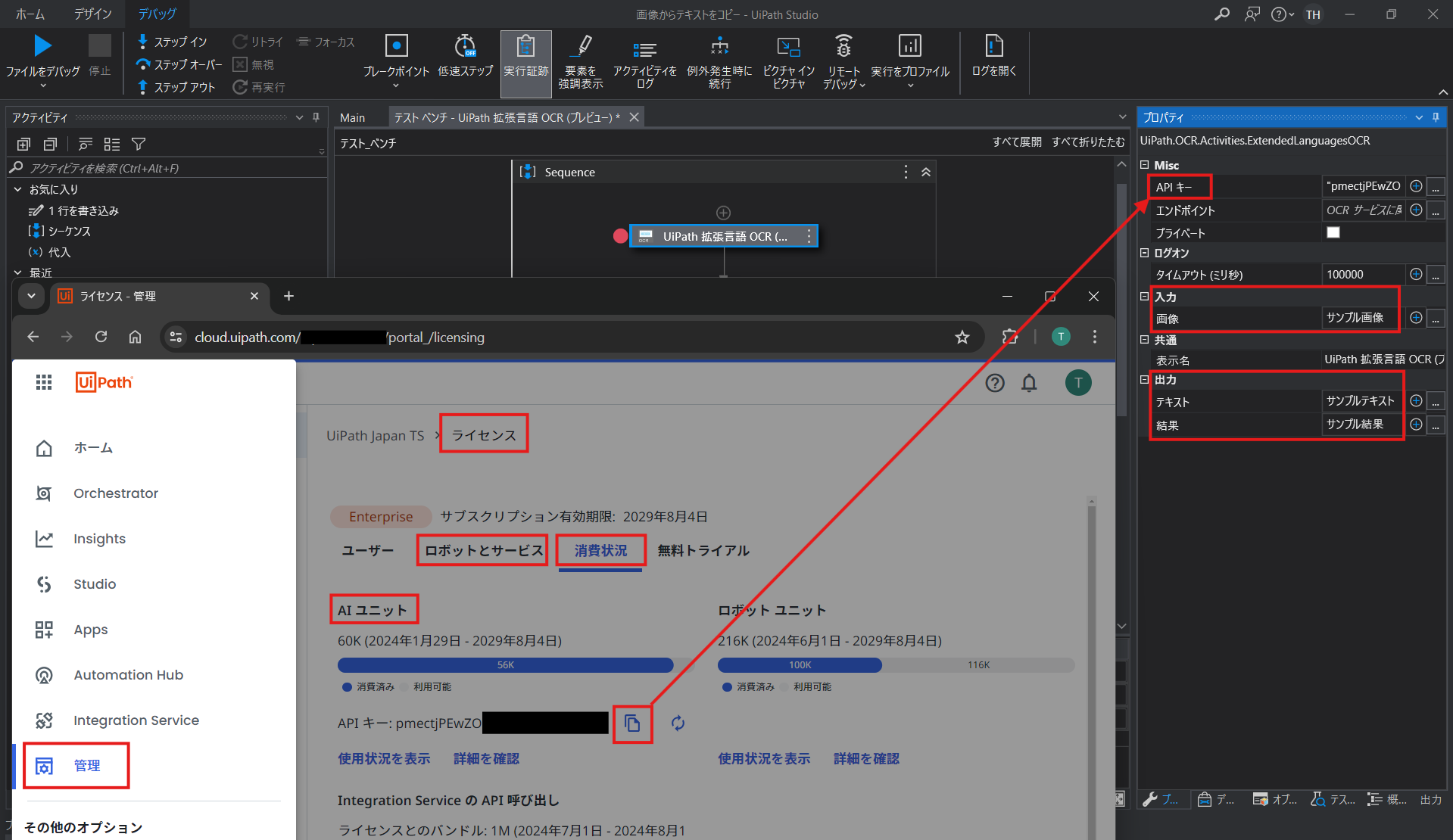This screenshot has height=840, width=1453.
Task: Click the filter icon in the Activities panel
Action: pyautogui.click(x=139, y=144)
